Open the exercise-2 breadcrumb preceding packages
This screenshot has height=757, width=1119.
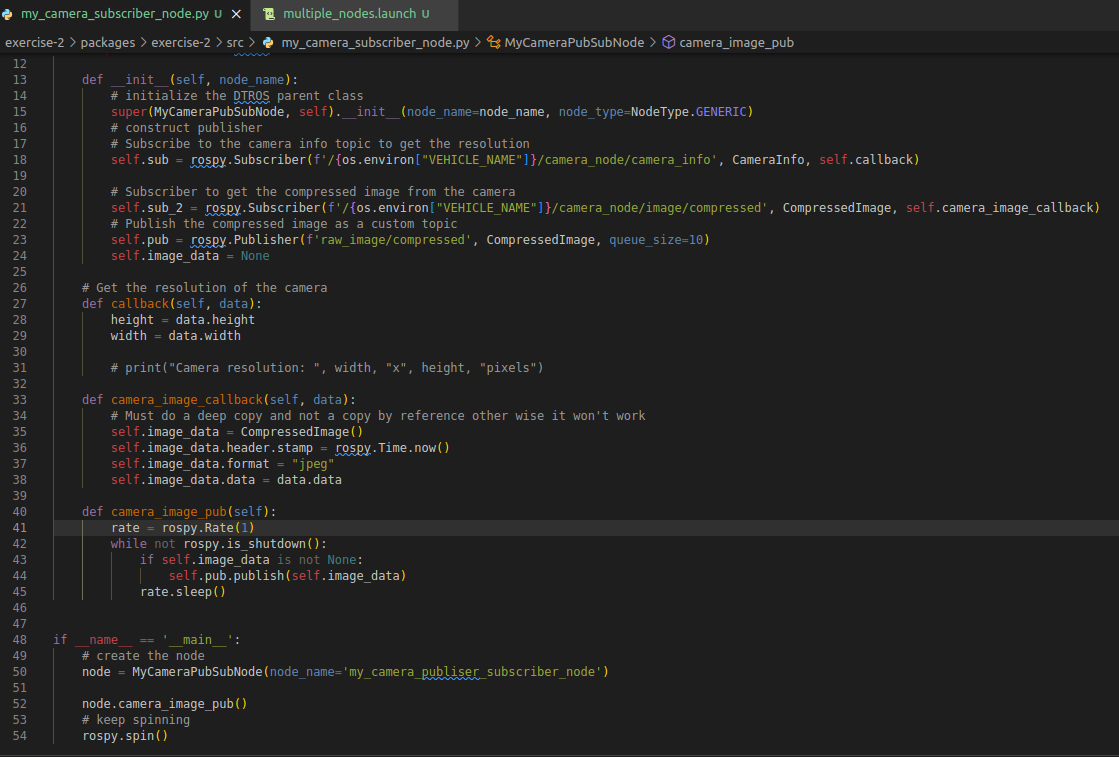point(35,43)
